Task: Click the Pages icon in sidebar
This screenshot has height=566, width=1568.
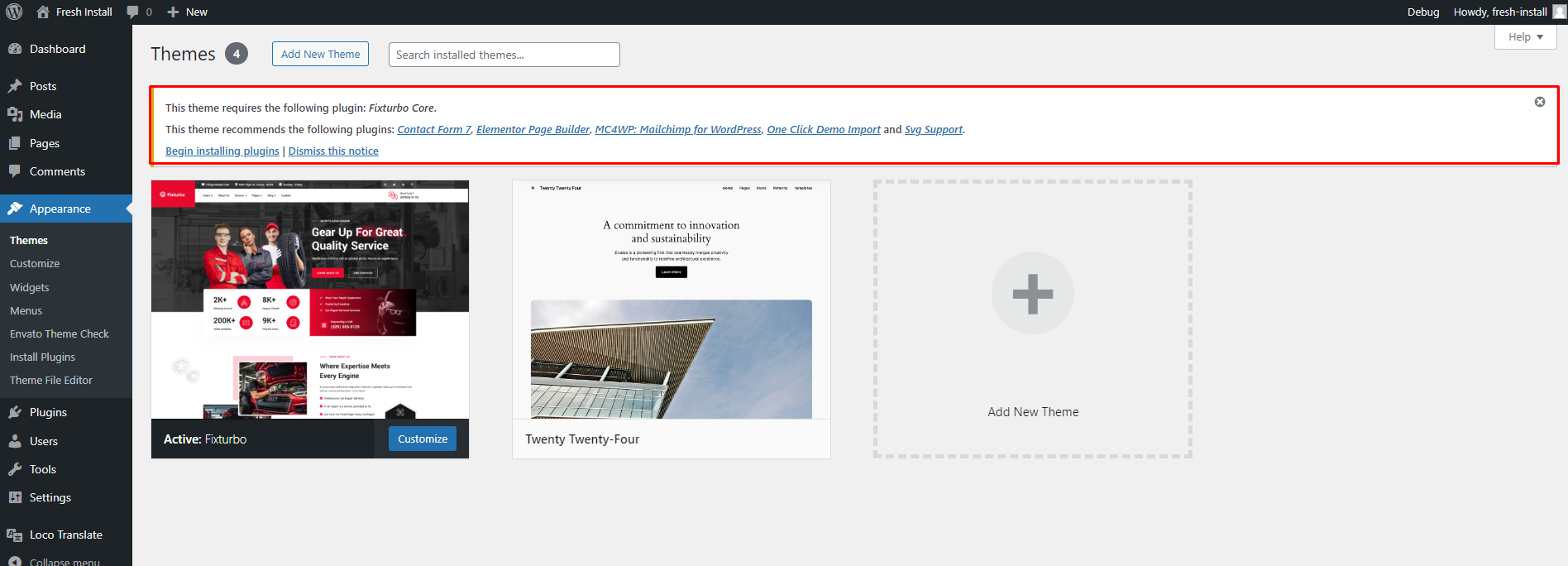Action: pos(15,143)
